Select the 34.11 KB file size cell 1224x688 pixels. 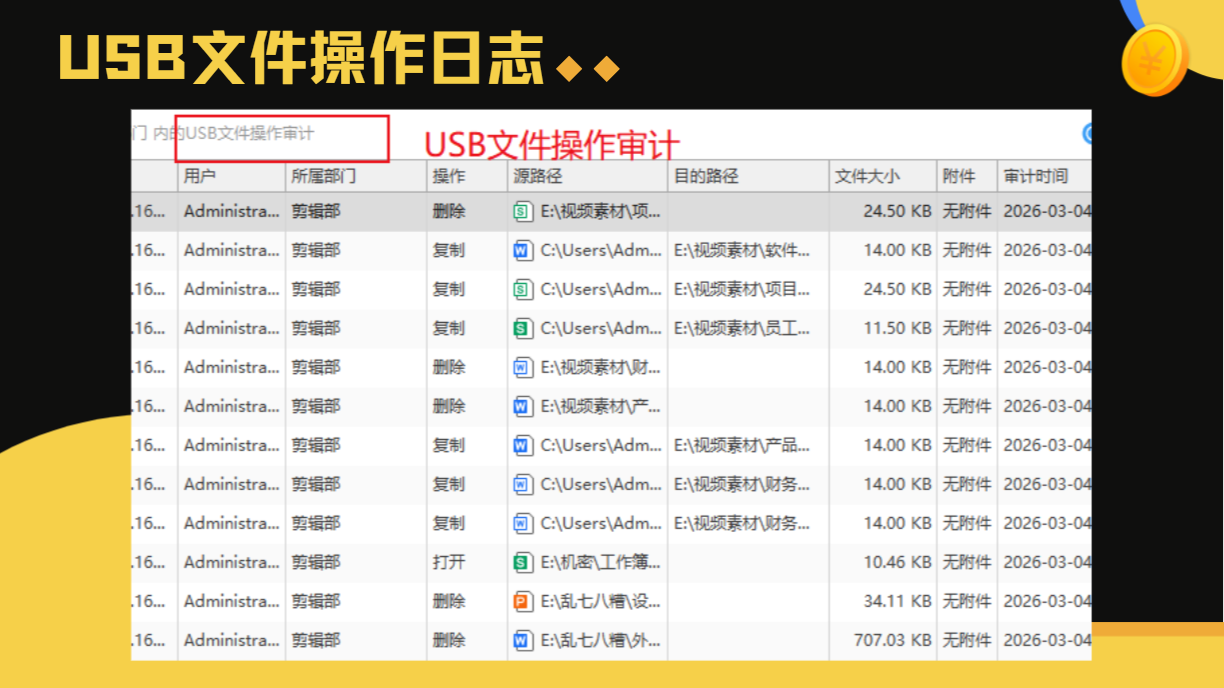pos(898,601)
